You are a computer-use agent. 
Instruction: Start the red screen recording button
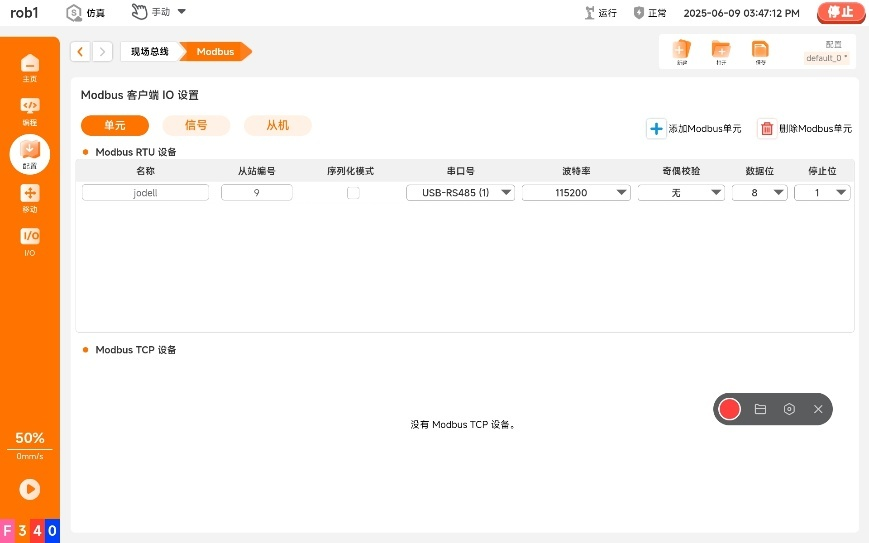[730, 409]
